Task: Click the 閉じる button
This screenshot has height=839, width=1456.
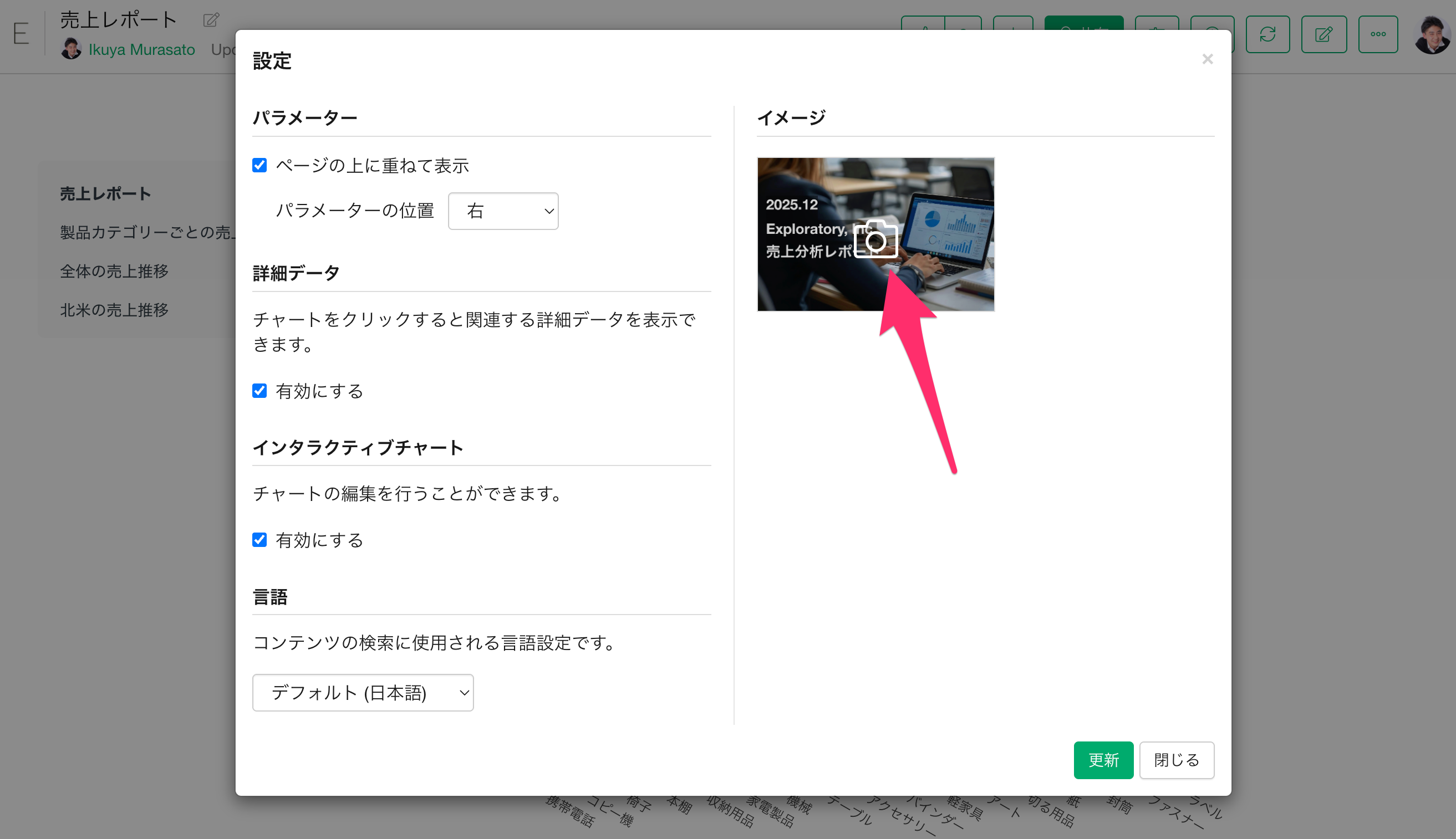Action: [x=1176, y=760]
